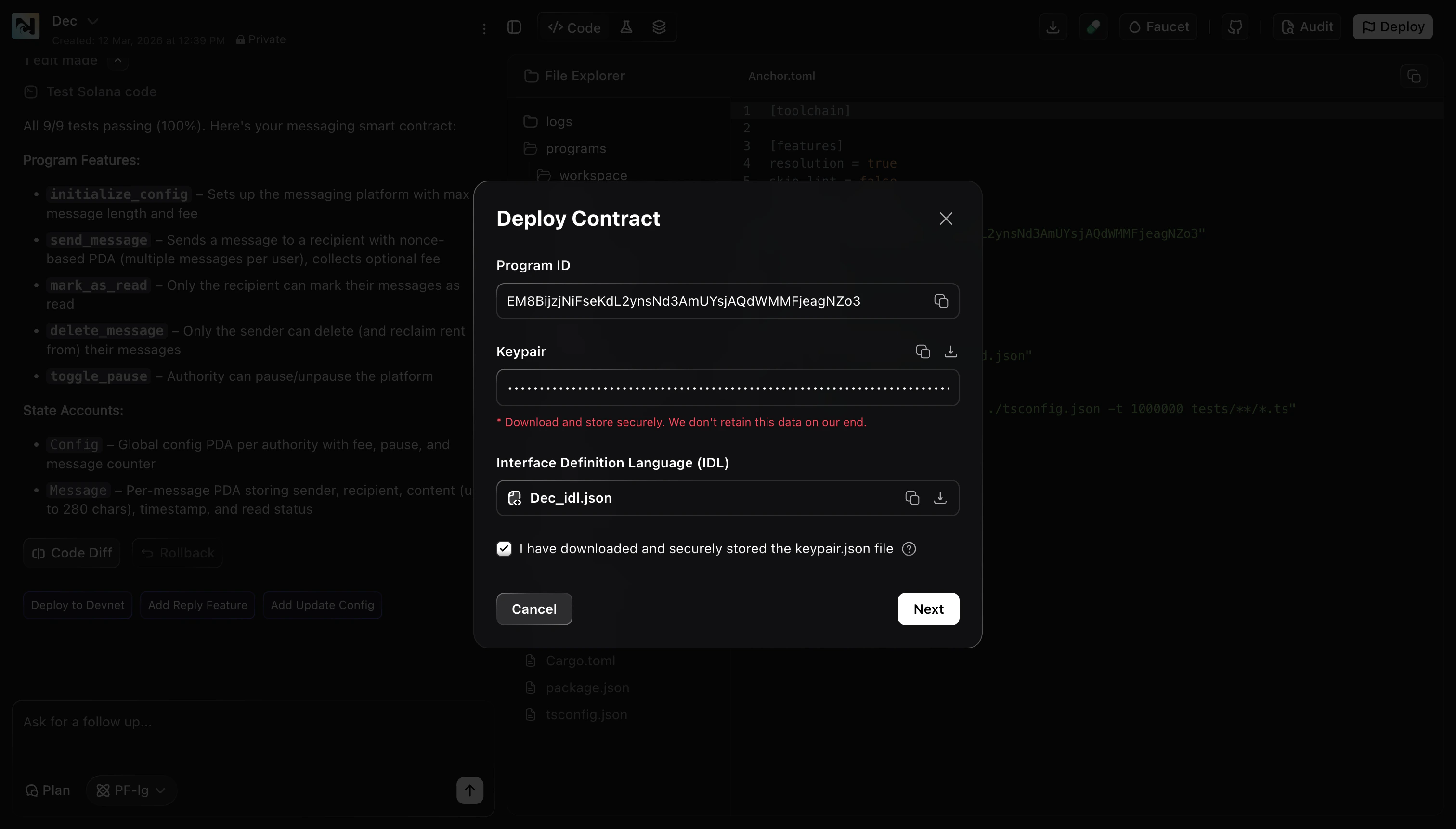Screen dimensions: 1456x829
Task: Copy the Program ID value
Action: point(941,301)
